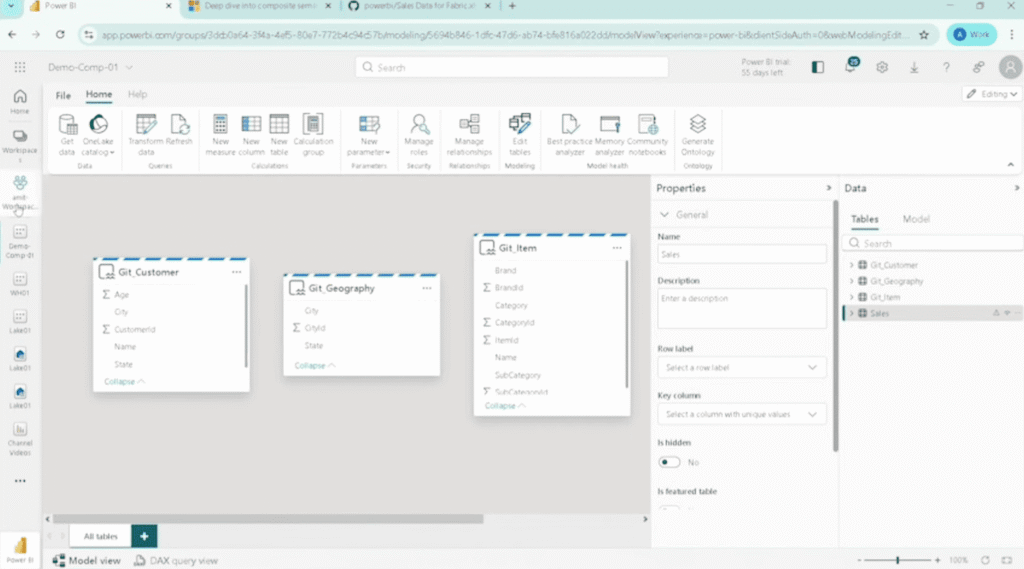Expand Git_Geography in Data pane

click(x=852, y=281)
